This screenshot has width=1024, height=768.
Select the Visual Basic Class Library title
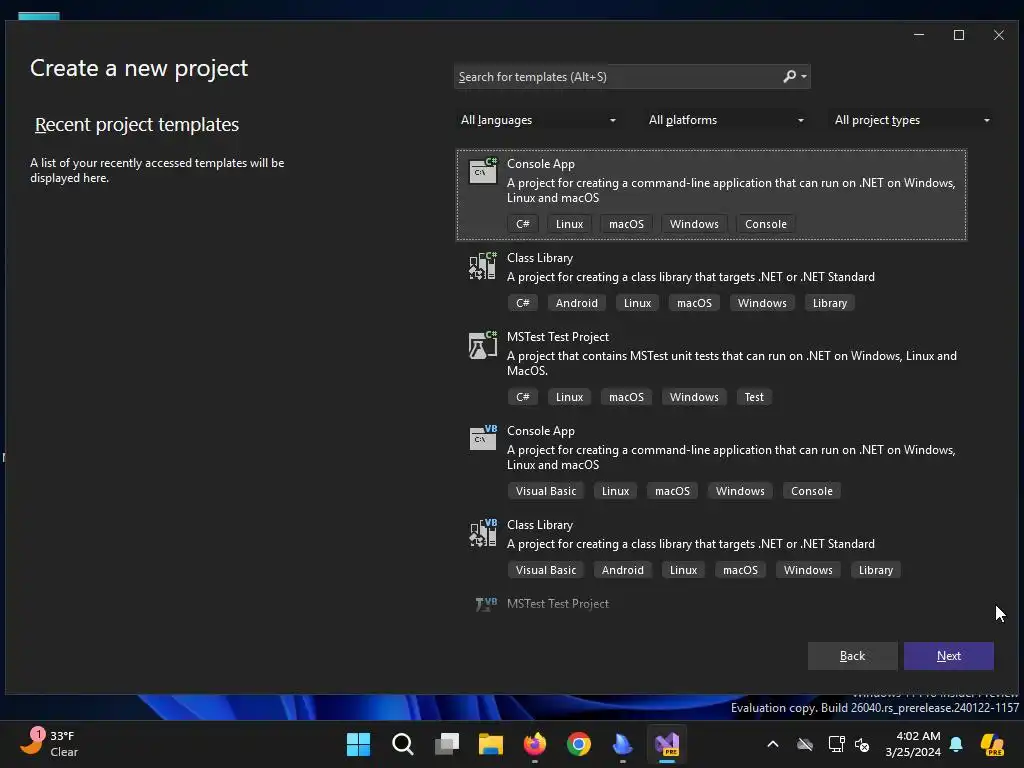pos(539,525)
